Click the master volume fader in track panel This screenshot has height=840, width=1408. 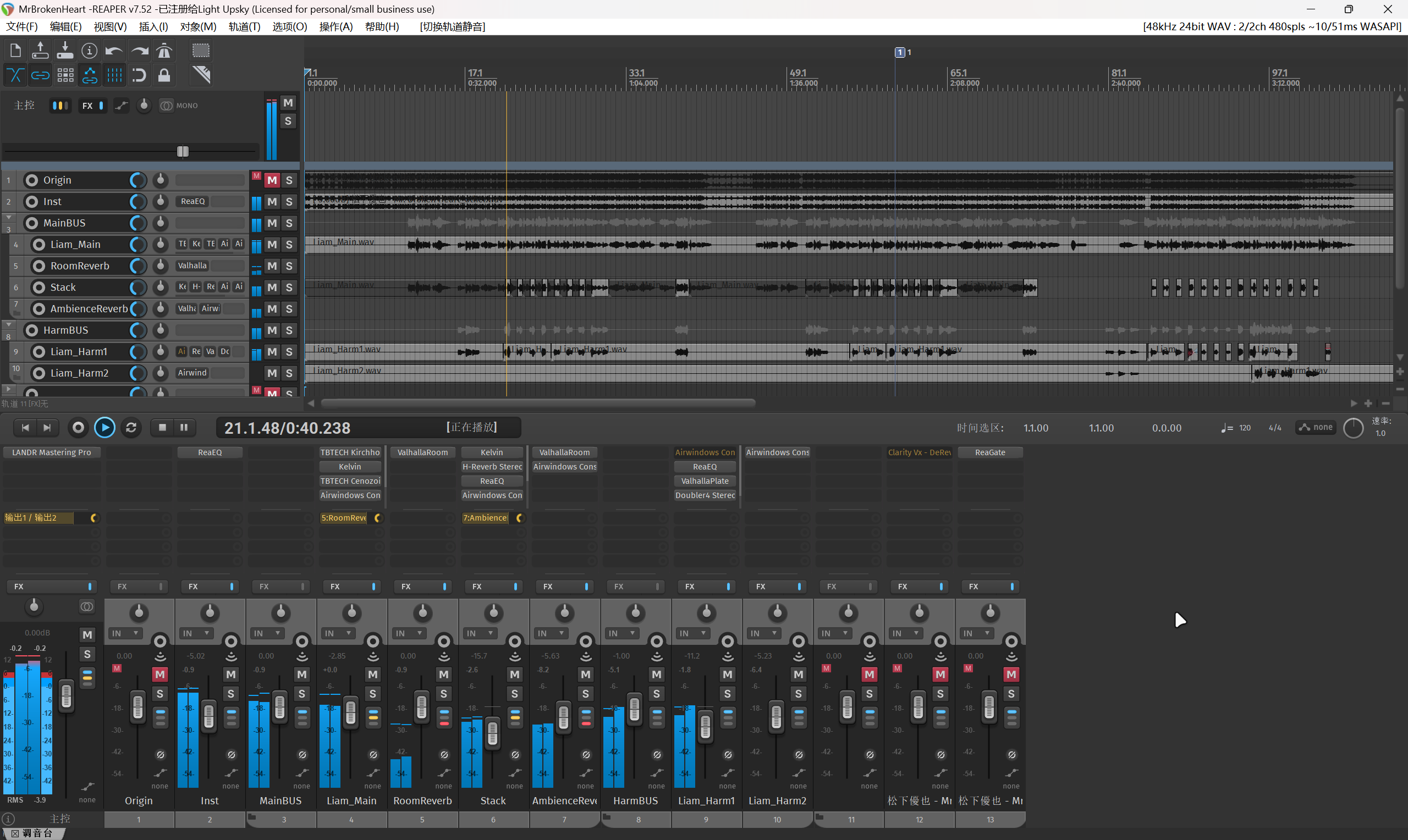(182, 151)
